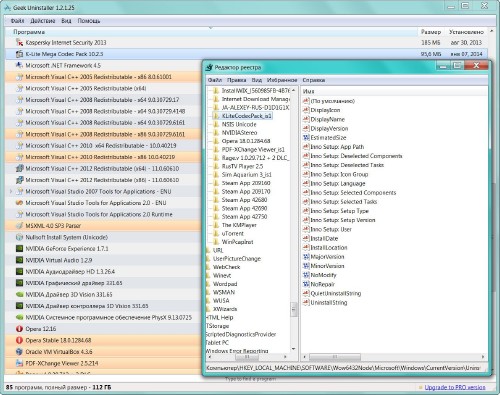Image resolution: width=500 pixels, height=395 pixels.
Task: Select the K-Lite Mega Codec Pack icon
Action: pyautogui.click(x=19, y=54)
